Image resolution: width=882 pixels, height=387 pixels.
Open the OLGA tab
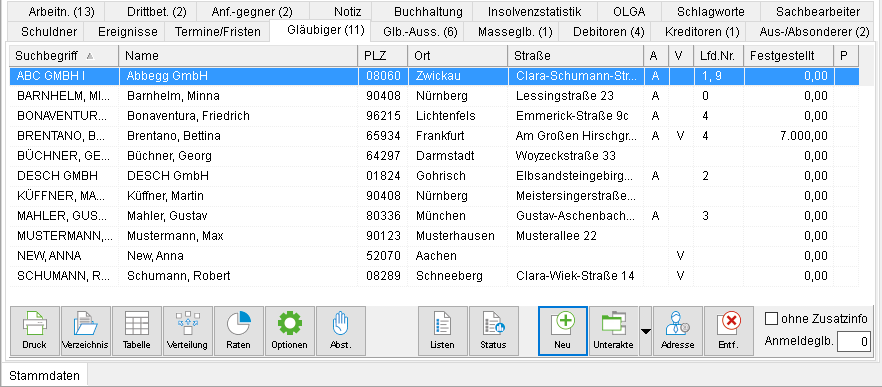point(629,11)
